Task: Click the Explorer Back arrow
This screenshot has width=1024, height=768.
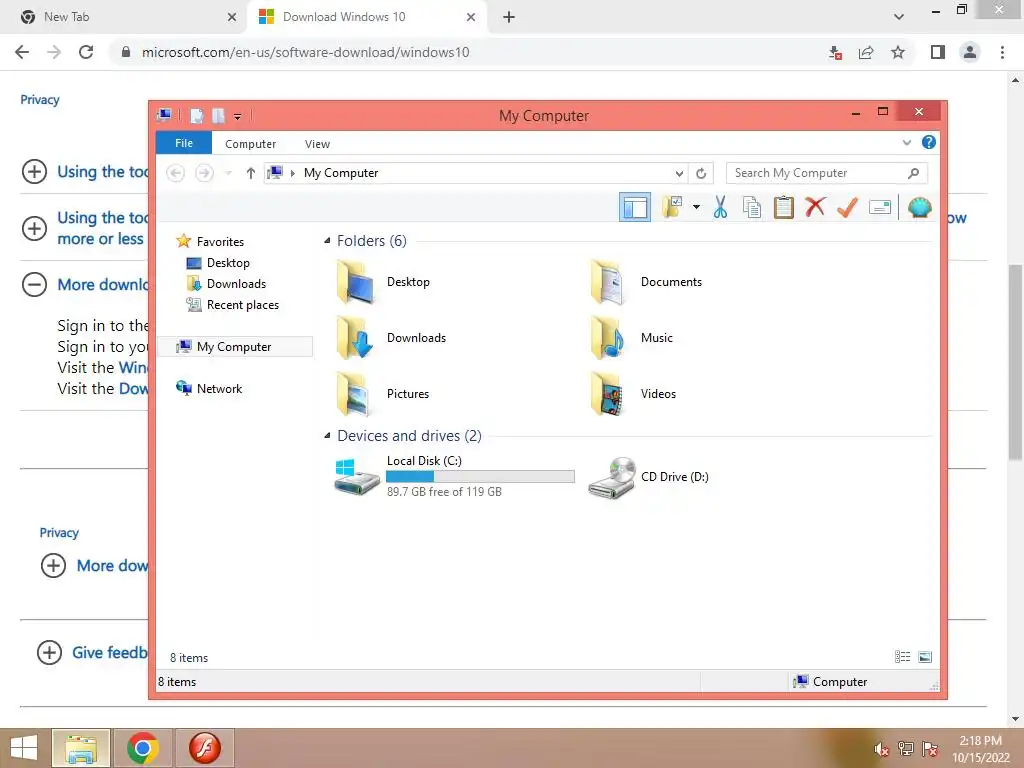Action: point(175,173)
